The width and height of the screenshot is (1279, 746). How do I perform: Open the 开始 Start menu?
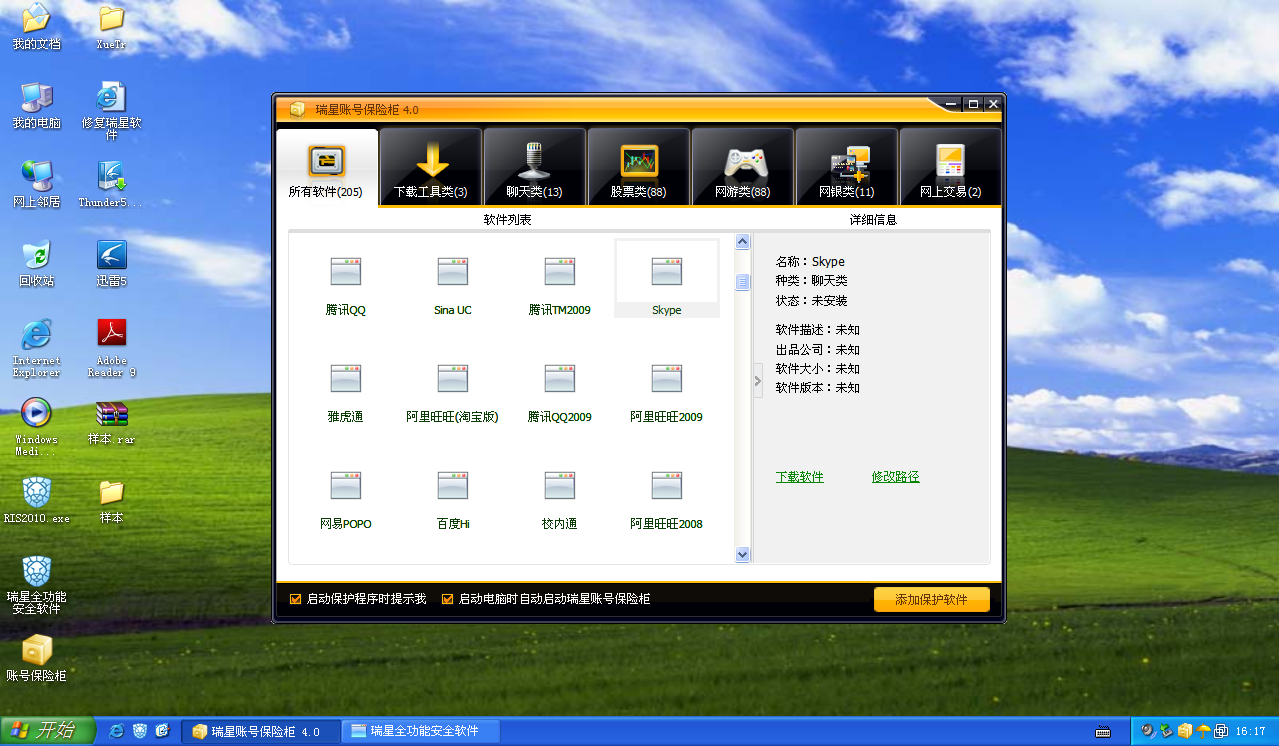pyautogui.click(x=46, y=731)
